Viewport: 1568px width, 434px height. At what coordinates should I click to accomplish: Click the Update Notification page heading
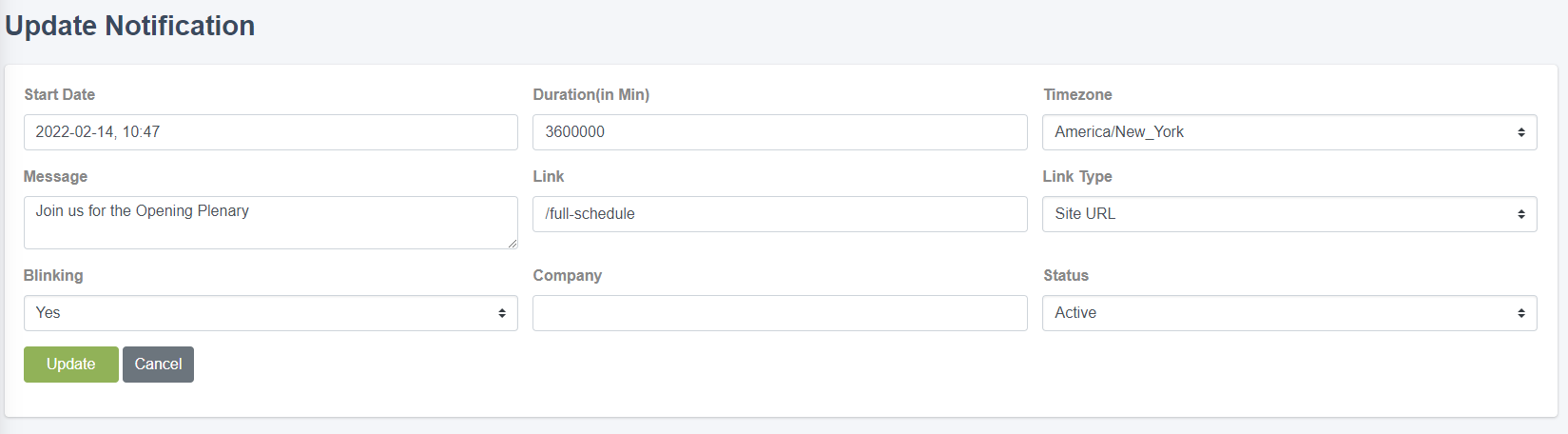tap(130, 26)
